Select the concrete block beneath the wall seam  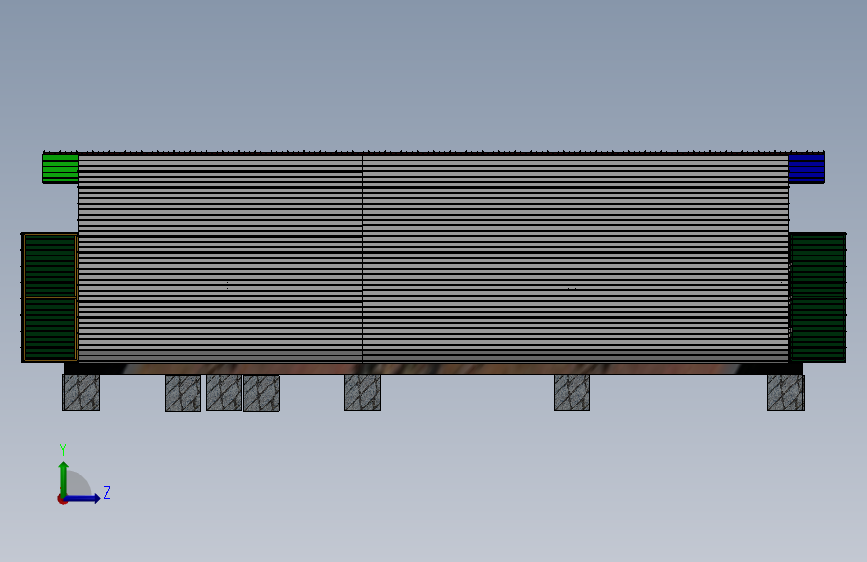[x=362, y=393]
